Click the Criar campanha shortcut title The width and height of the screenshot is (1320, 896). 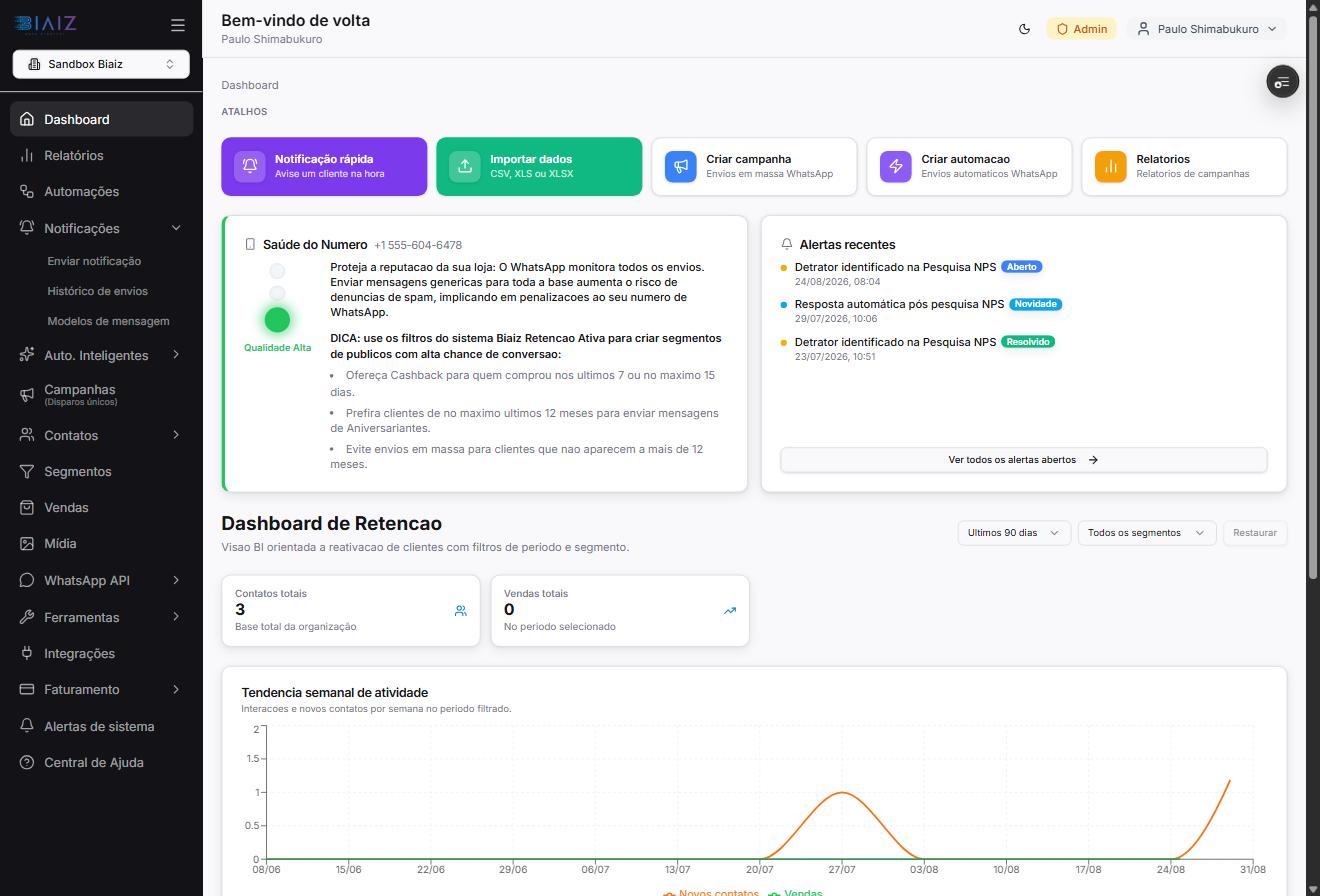pyautogui.click(x=748, y=159)
